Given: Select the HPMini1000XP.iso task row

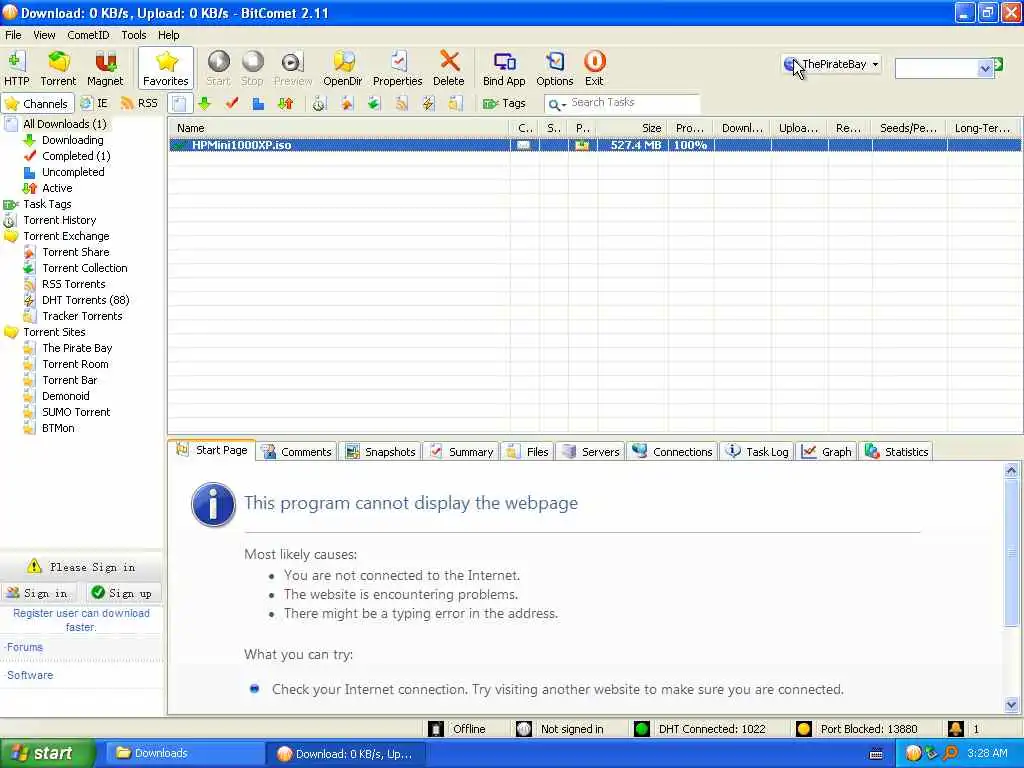Looking at the screenshot, I should click(x=595, y=145).
